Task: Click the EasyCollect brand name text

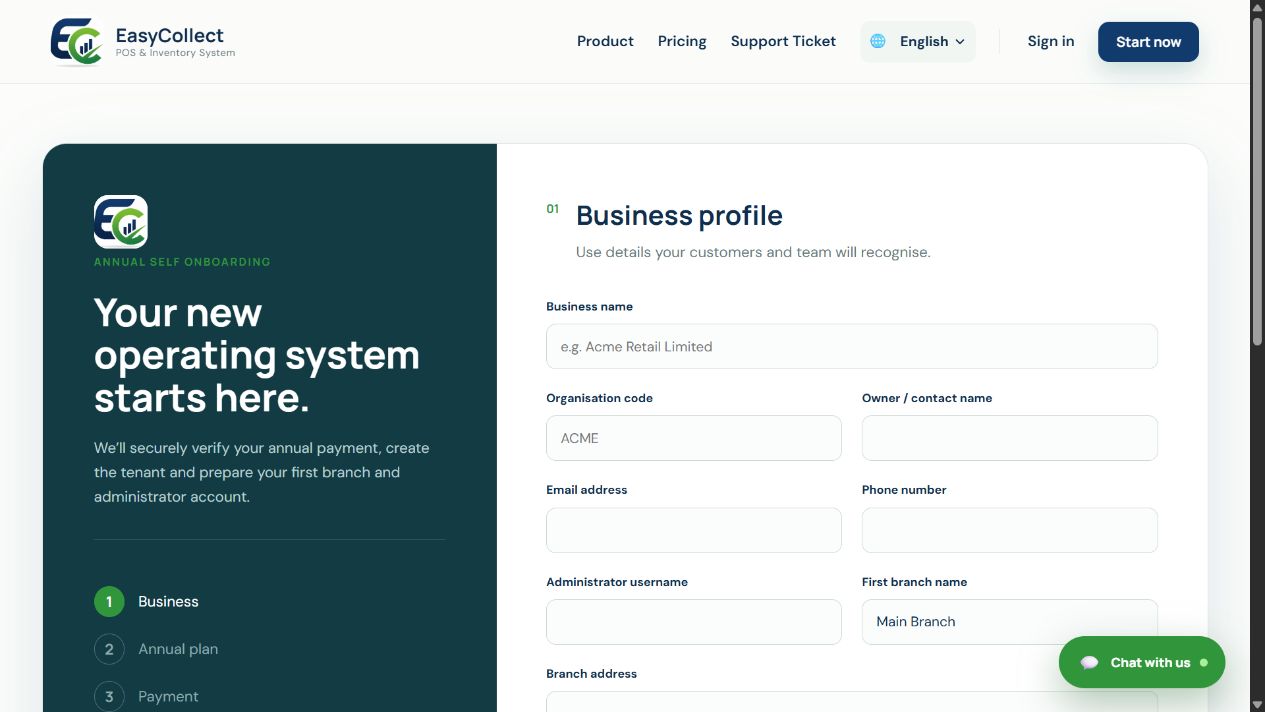Action: point(170,35)
